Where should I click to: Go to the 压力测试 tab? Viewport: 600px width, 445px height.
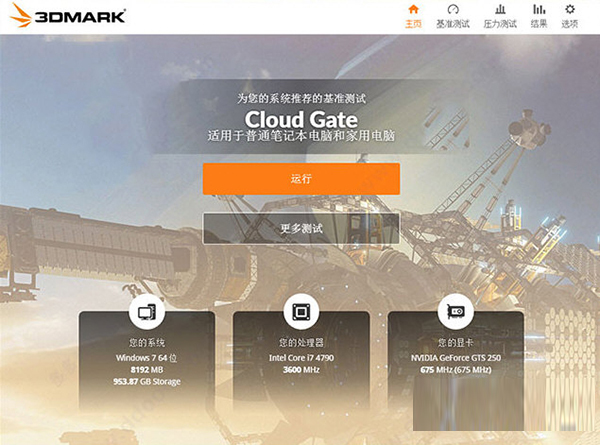500,24
